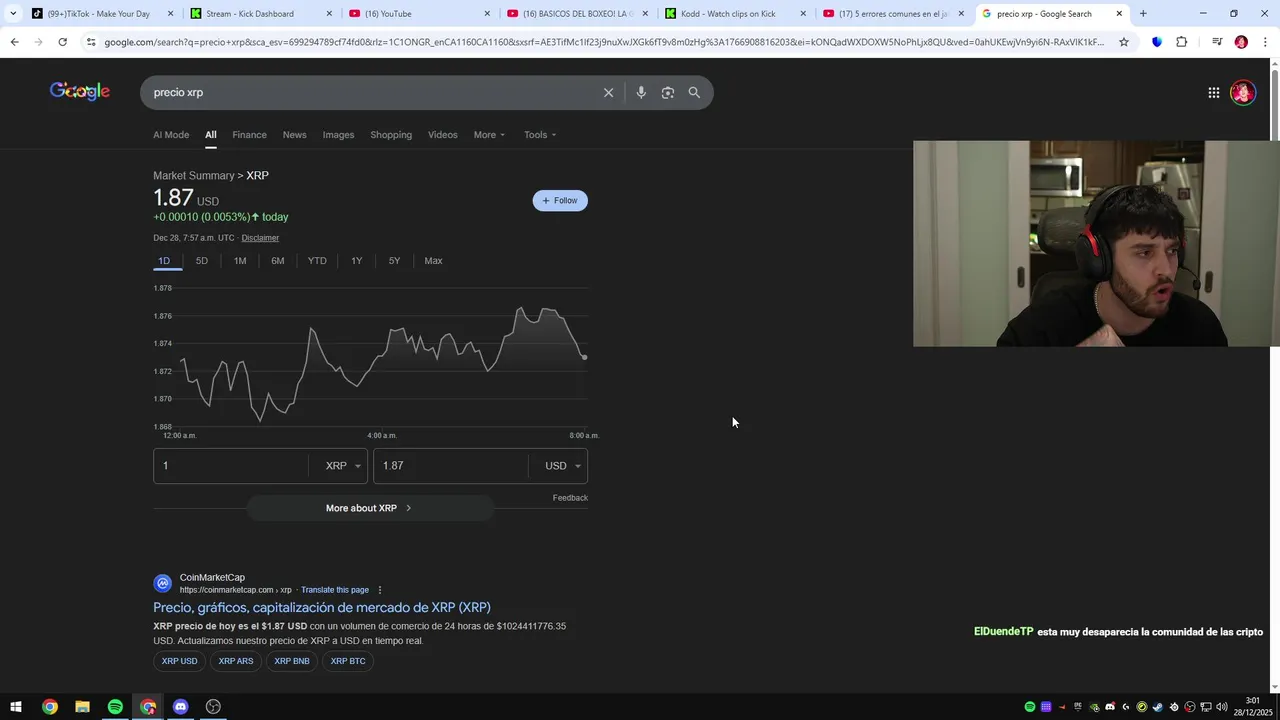Click the XRP USD chip

pyautogui.click(x=180, y=661)
